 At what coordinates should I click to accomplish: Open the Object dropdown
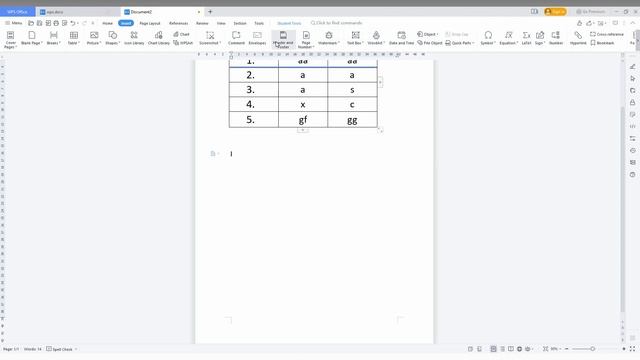point(427,34)
